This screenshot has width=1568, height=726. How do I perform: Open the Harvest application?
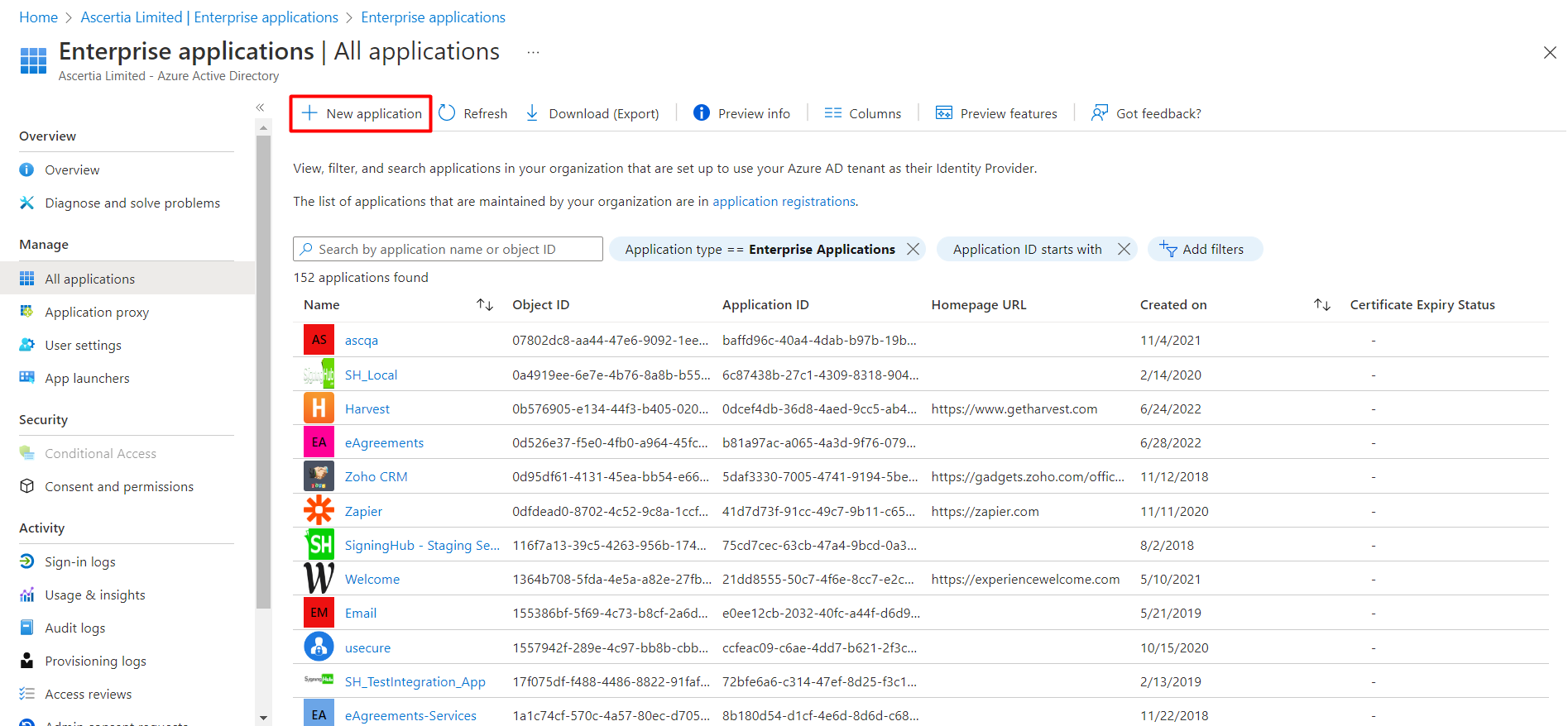pyautogui.click(x=367, y=408)
